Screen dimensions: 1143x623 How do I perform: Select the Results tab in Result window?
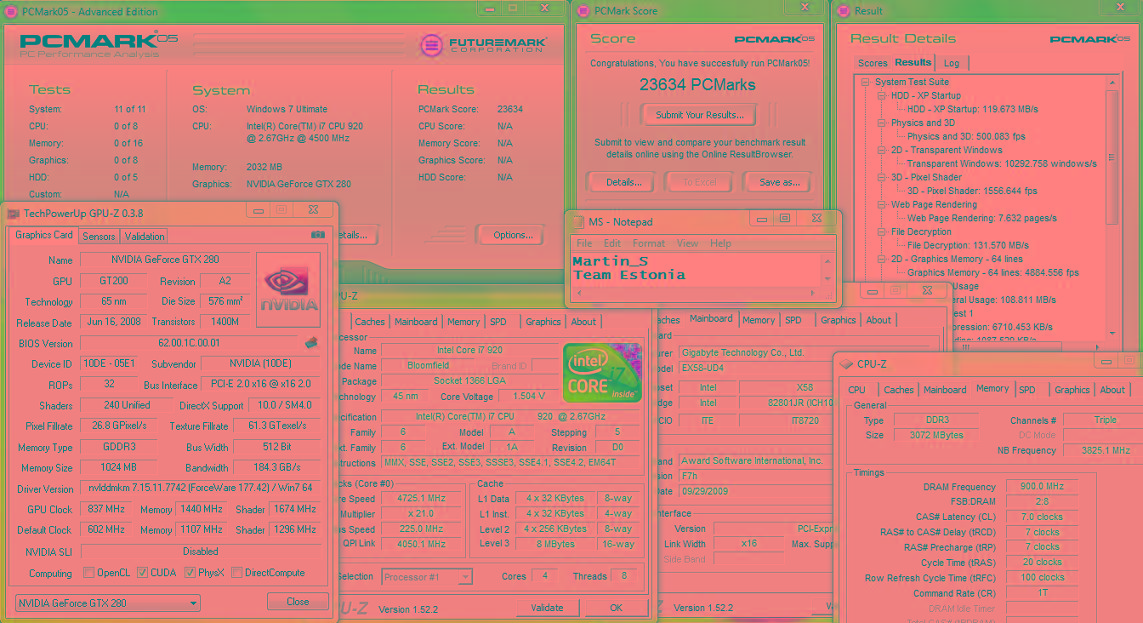(x=913, y=63)
